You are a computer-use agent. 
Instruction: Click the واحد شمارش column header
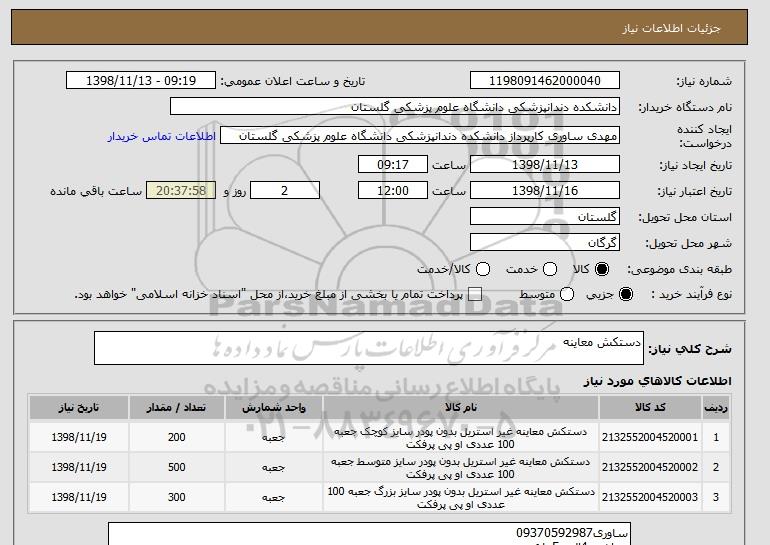pos(274,408)
